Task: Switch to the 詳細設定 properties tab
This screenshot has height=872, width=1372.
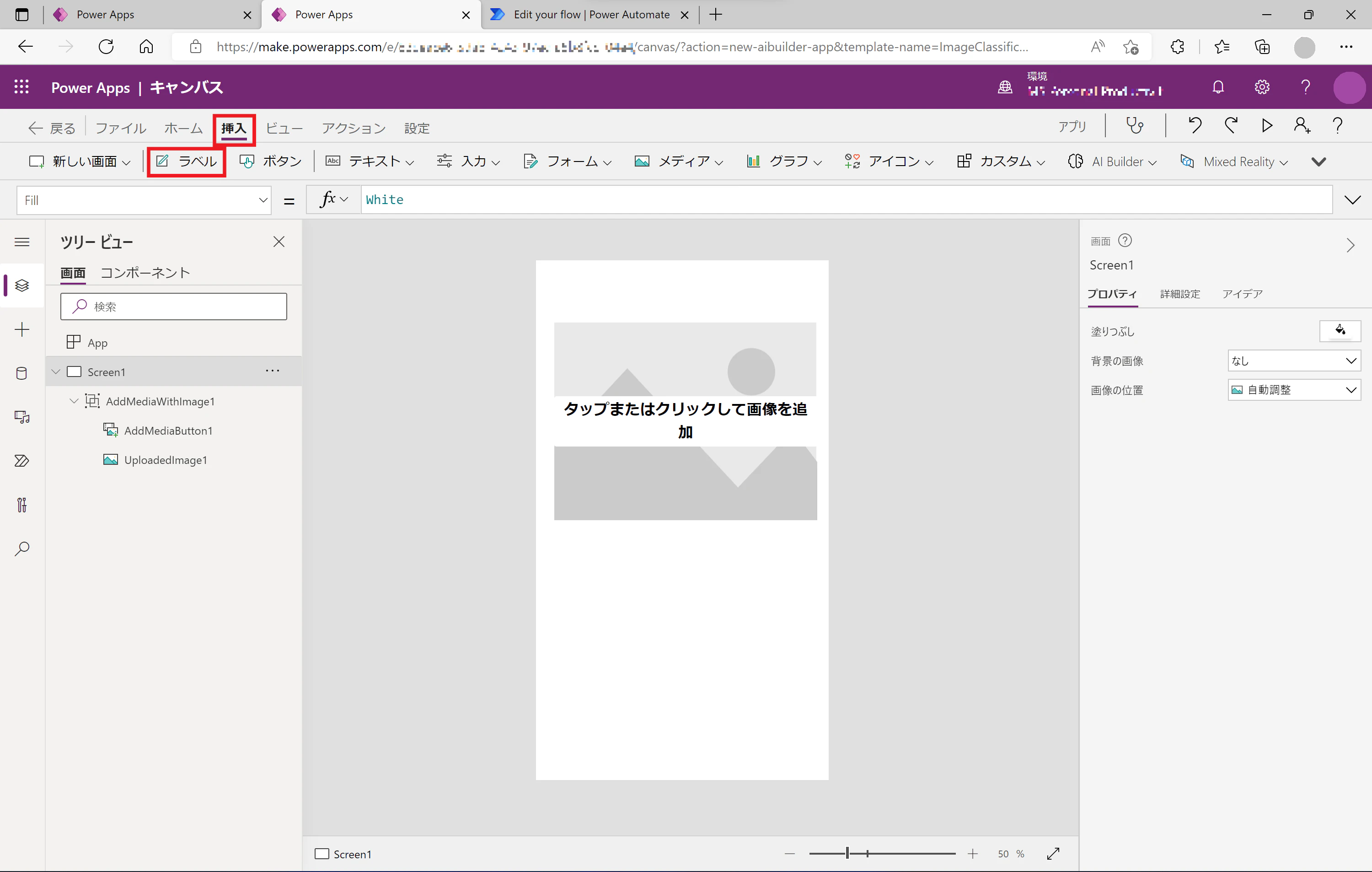Action: [x=1180, y=294]
